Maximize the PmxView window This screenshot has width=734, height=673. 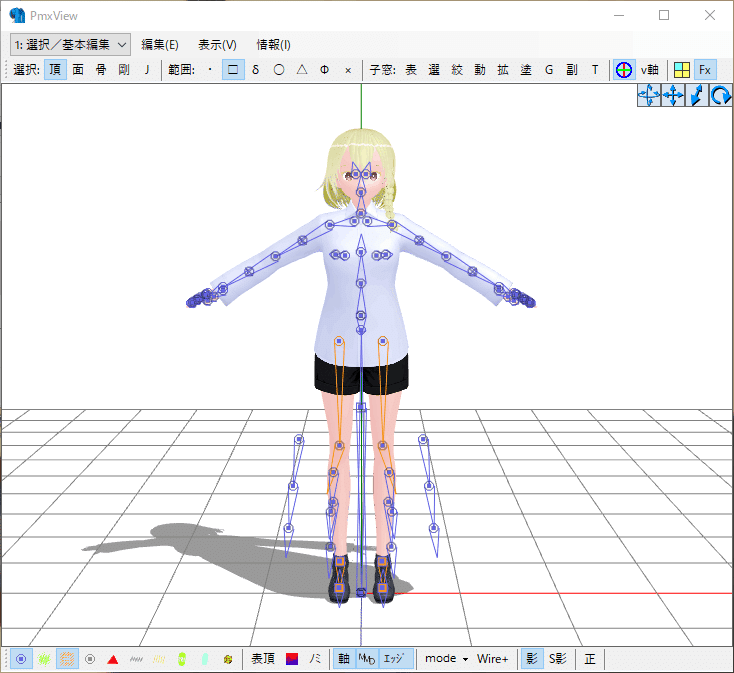pos(664,15)
